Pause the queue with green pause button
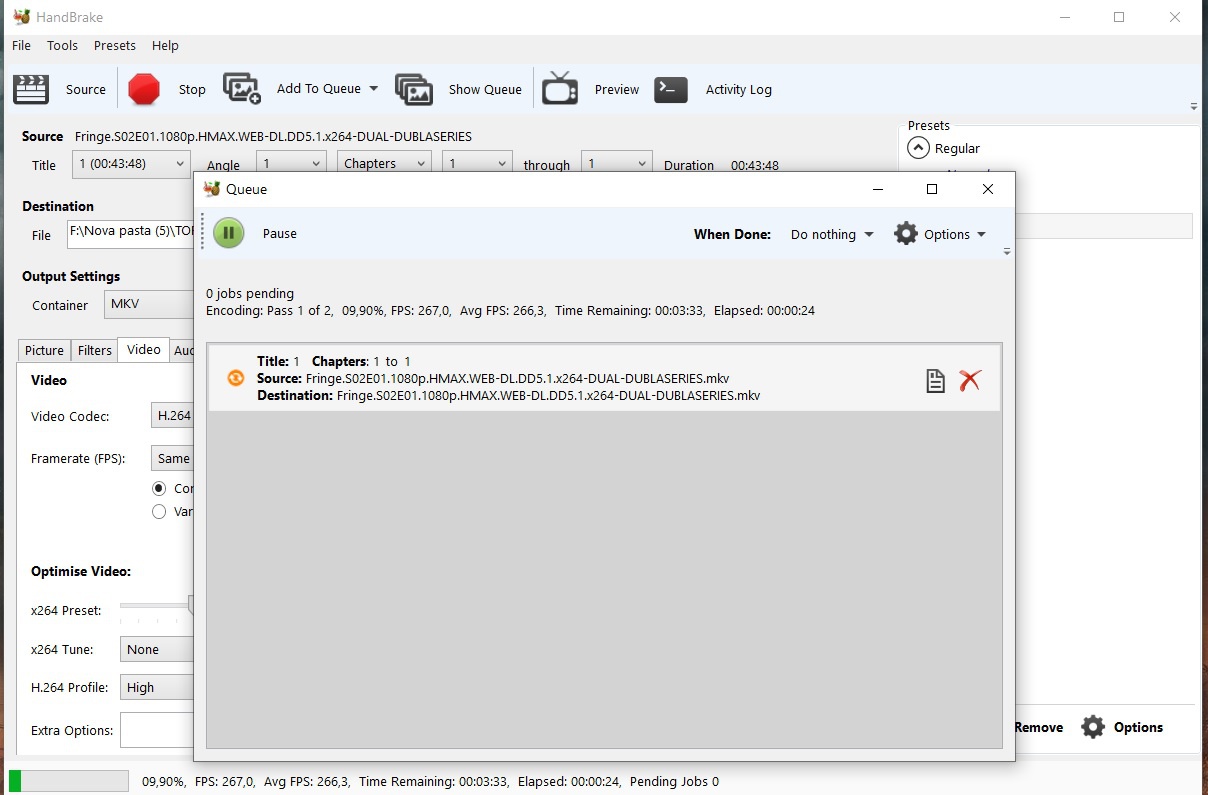The image size is (1208, 795). (x=229, y=233)
